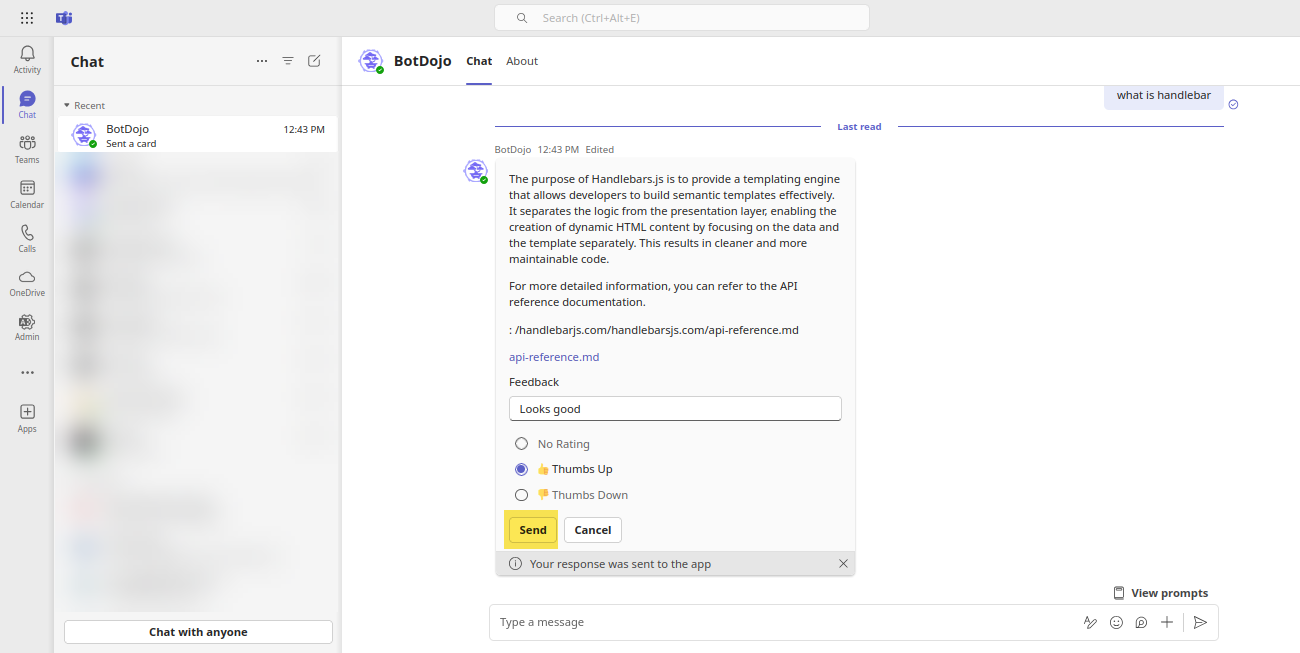Open OneDrive from the sidebar
The image size is (1300, 653).
click(27, 283)
